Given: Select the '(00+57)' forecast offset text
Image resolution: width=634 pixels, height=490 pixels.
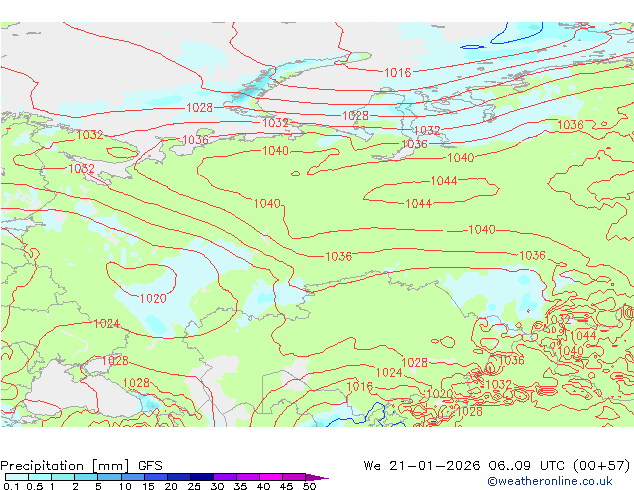Looking at the screenshot, I should (x=602, y=466).
